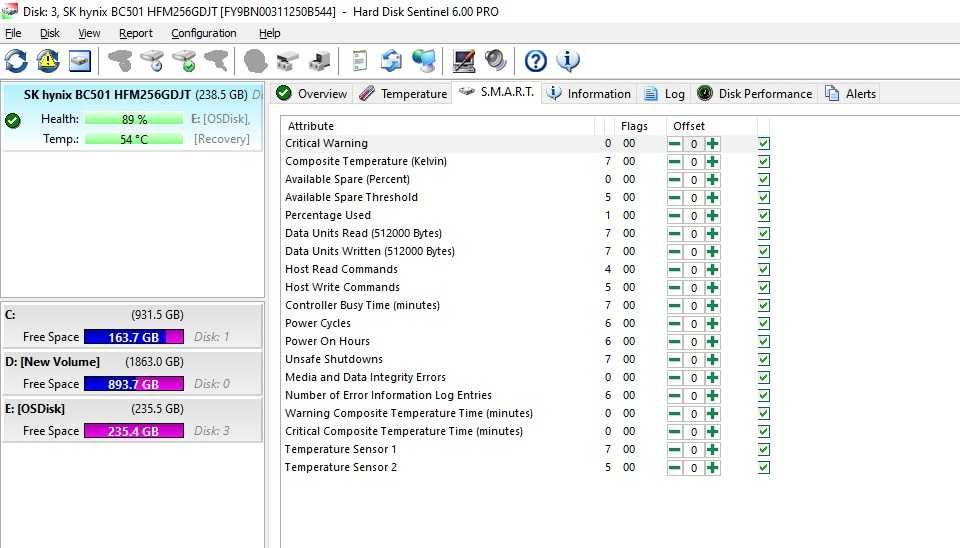Click the C: free space 163.7 GB bar

(134, 337)
